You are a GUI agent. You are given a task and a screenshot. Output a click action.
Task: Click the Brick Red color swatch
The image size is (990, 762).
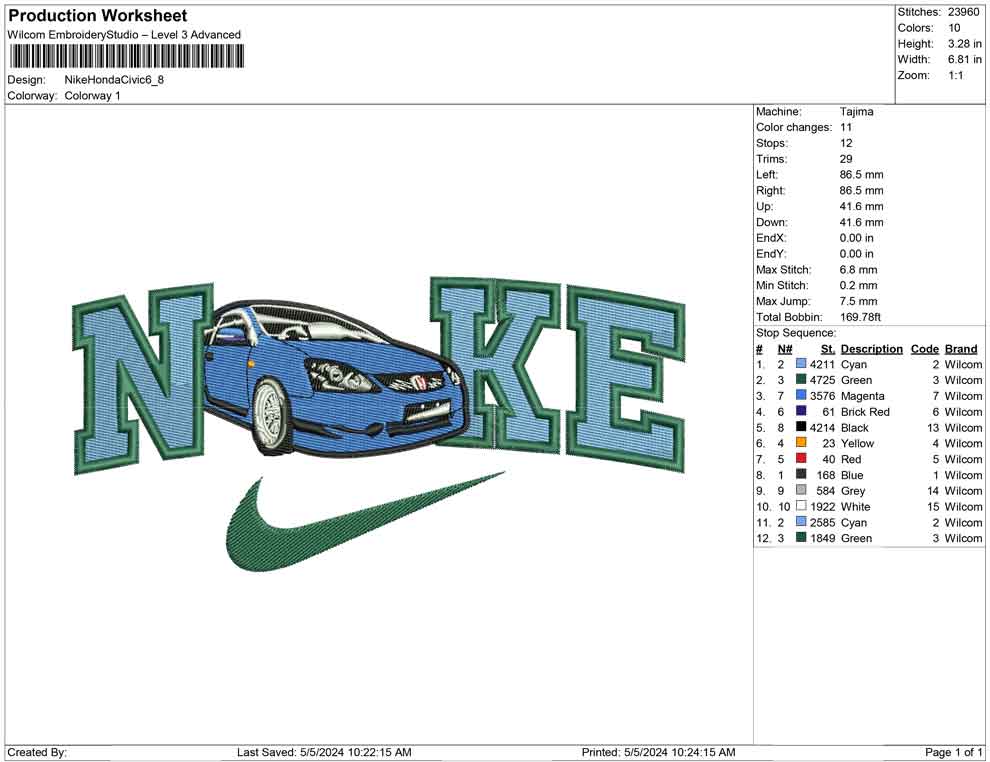(800, 412)
